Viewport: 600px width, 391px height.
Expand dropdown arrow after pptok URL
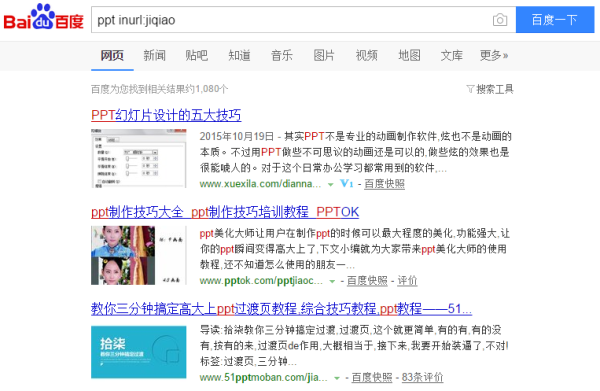(x=332, y=281)
